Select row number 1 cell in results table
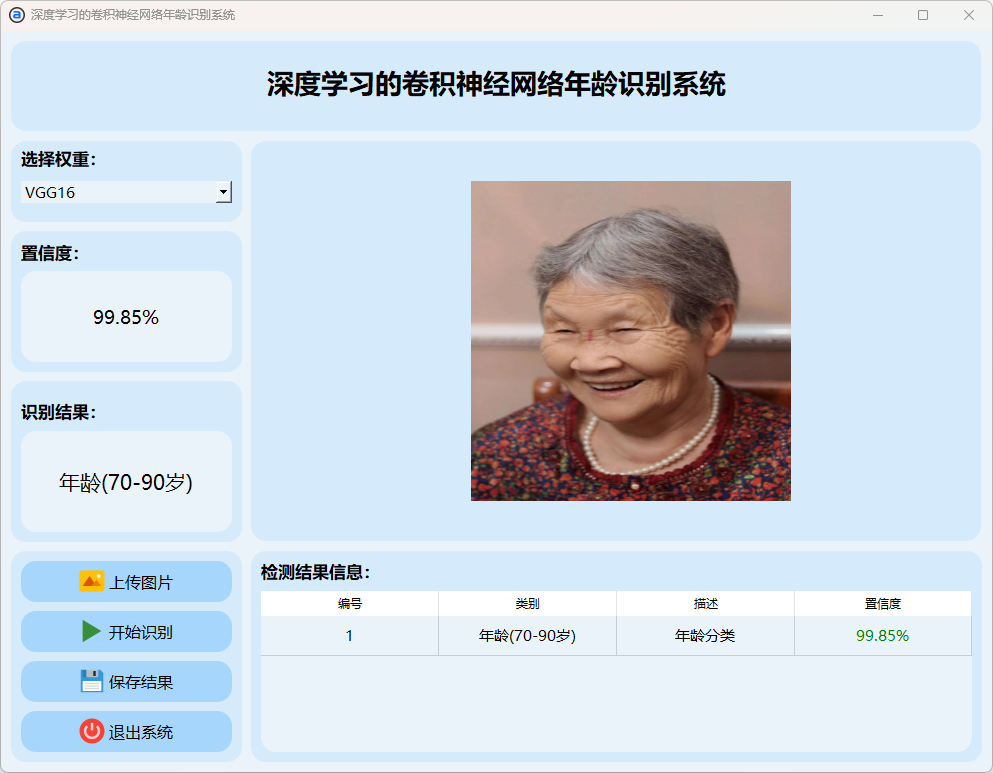 click(x=349, y=636)
